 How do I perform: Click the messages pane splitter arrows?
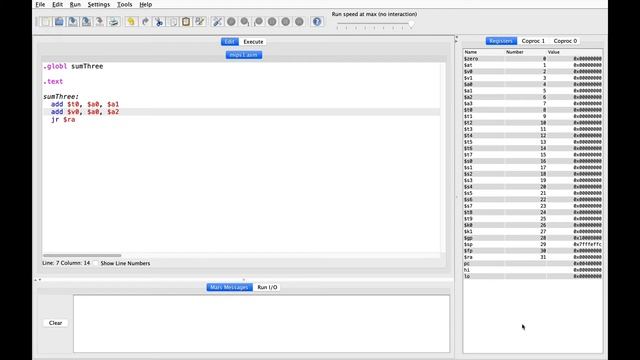coord(38,280)
